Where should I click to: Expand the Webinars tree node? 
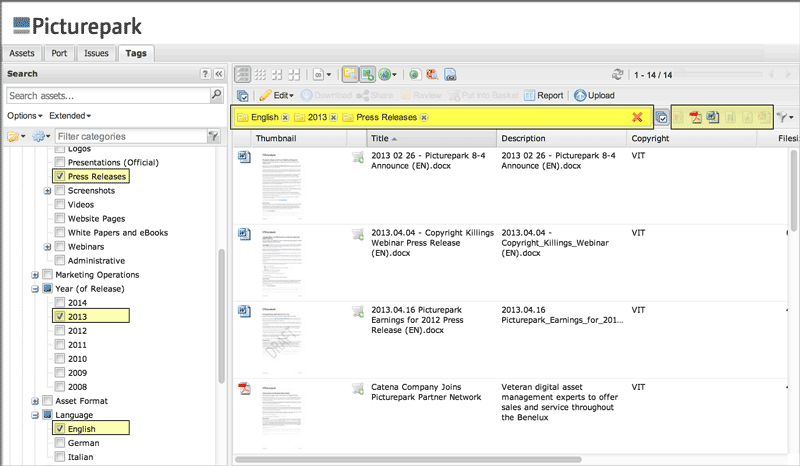click(47, 247)
